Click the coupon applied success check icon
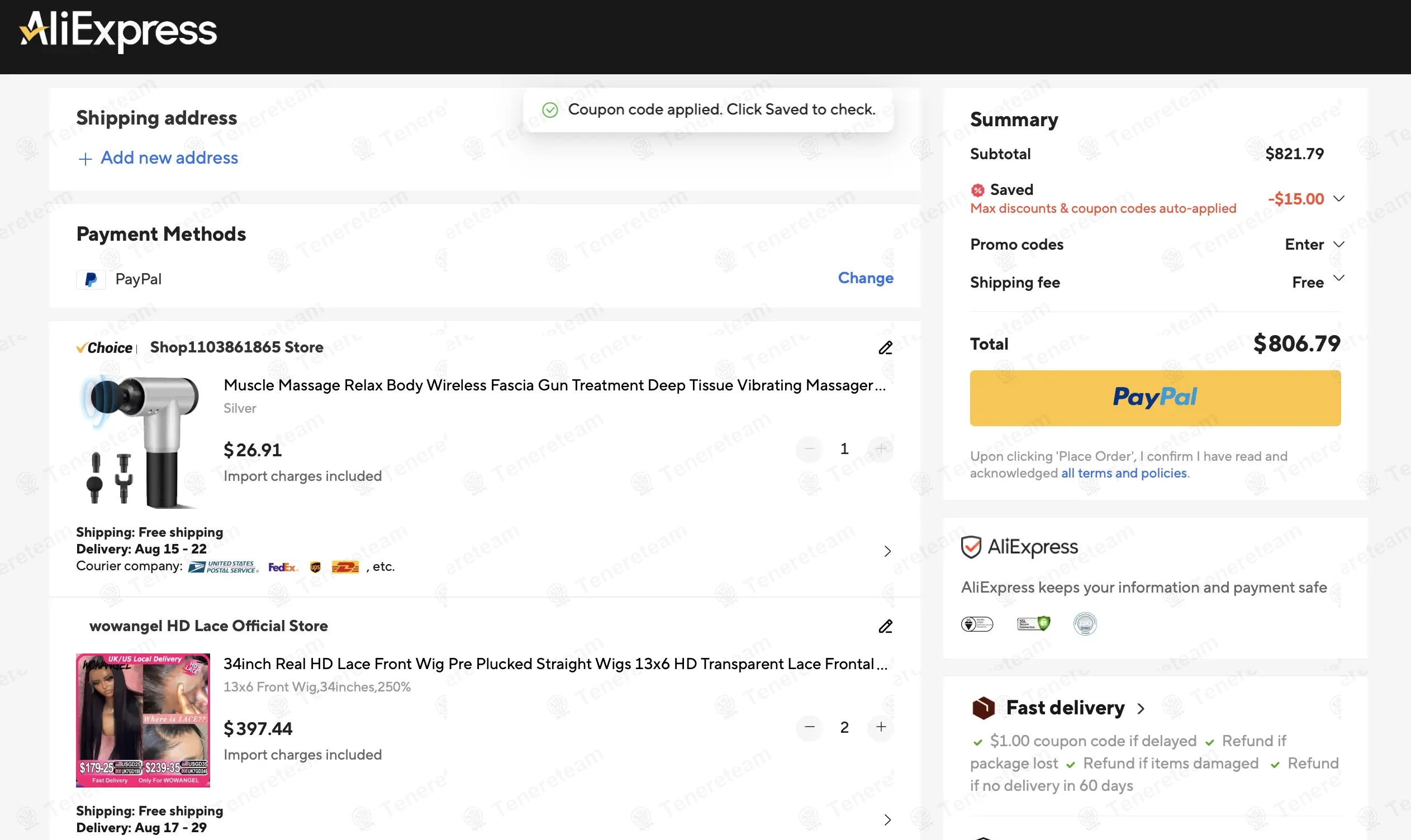The height and width of the screenshot is (840, 1411). (x=550, y=110)
